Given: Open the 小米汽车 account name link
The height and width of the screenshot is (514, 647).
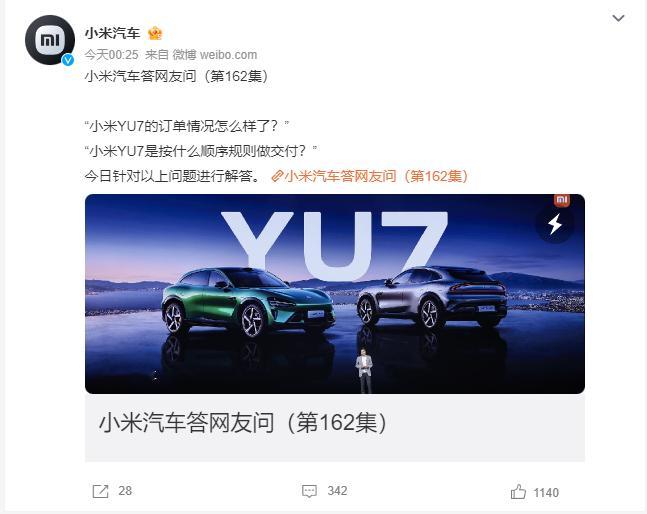Looking at the screenshot, I should click(113, 33).
